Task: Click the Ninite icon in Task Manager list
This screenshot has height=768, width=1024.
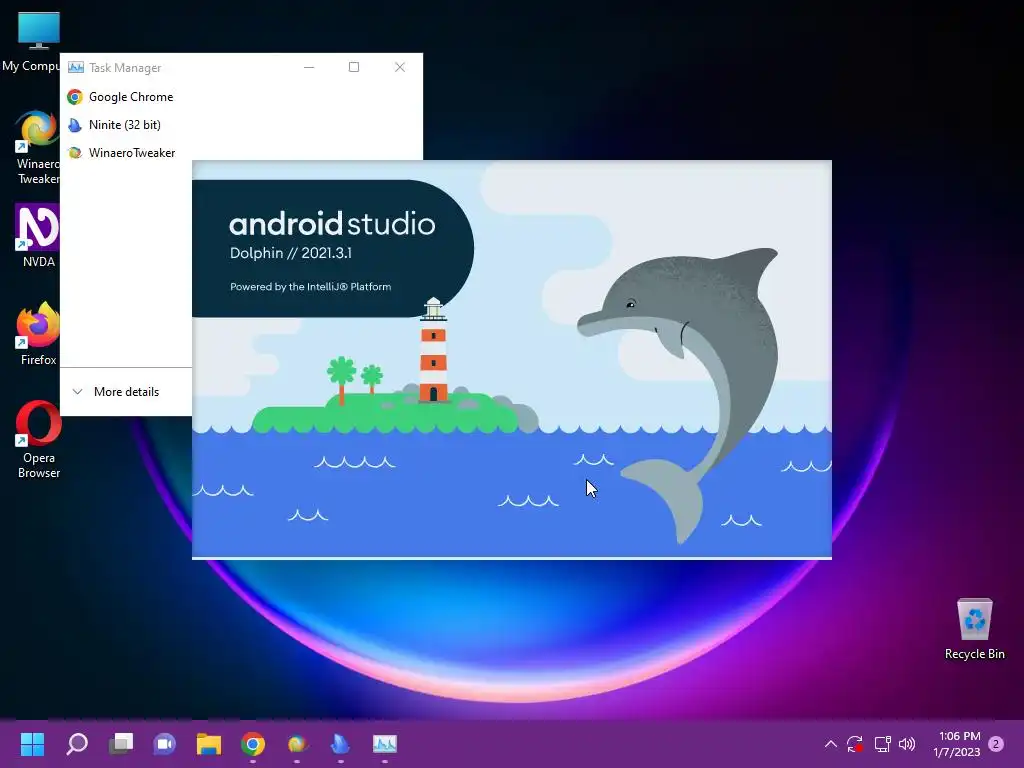Action: click(x=75, y=125)
